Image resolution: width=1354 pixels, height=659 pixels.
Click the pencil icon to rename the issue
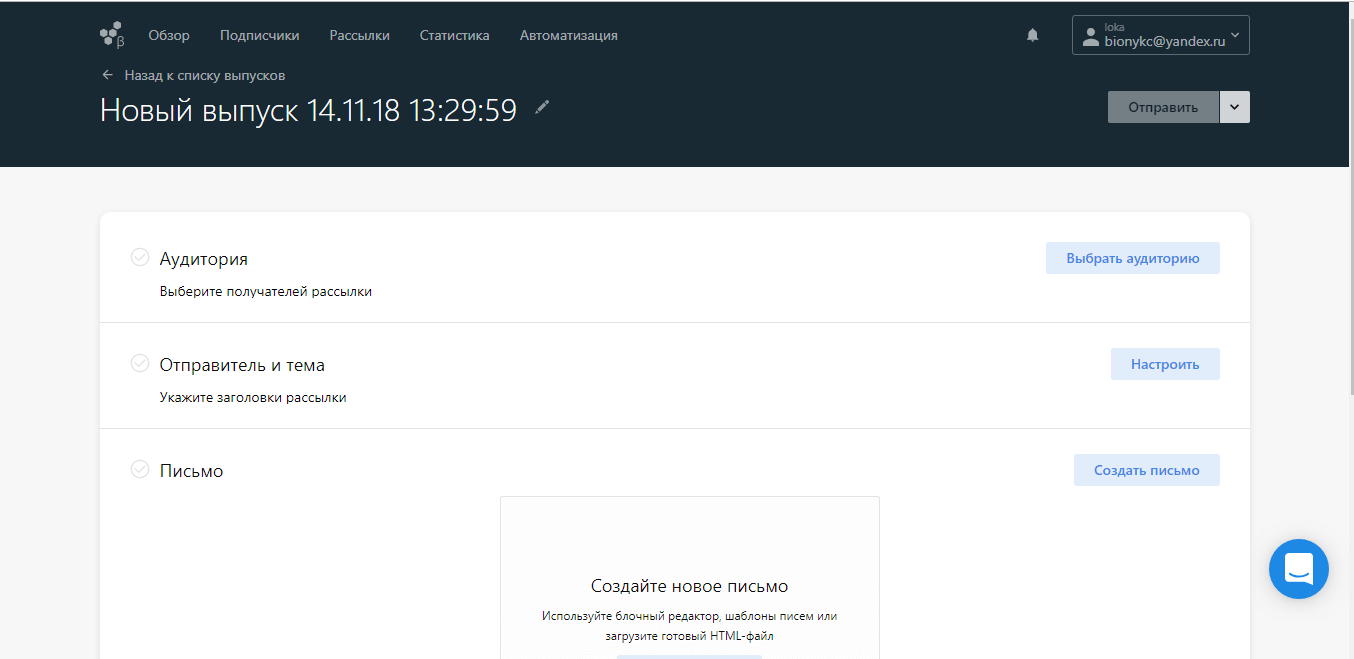click(x=542, y=108)
